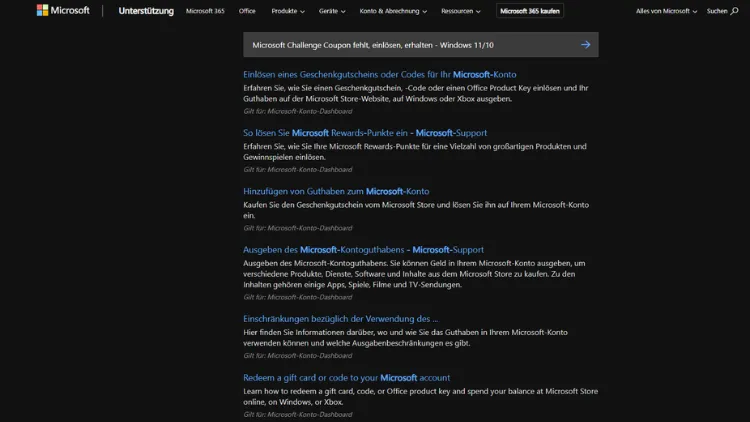Image resolution: width=750 pixels, height=422 pixels.
Task: Click the Microsoft logo icon
Action: (43, 11)
